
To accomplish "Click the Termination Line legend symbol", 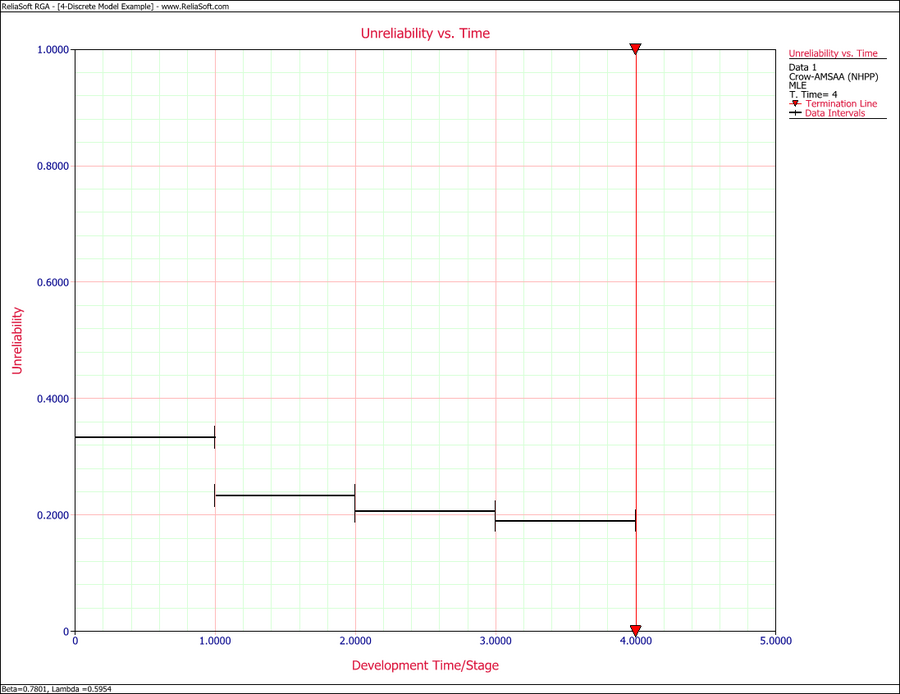I will [x=796, y=104].
